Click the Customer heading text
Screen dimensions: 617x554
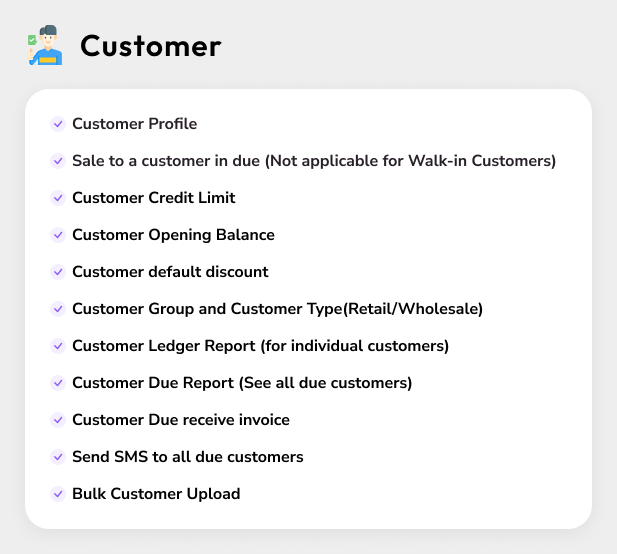[150, 46]
